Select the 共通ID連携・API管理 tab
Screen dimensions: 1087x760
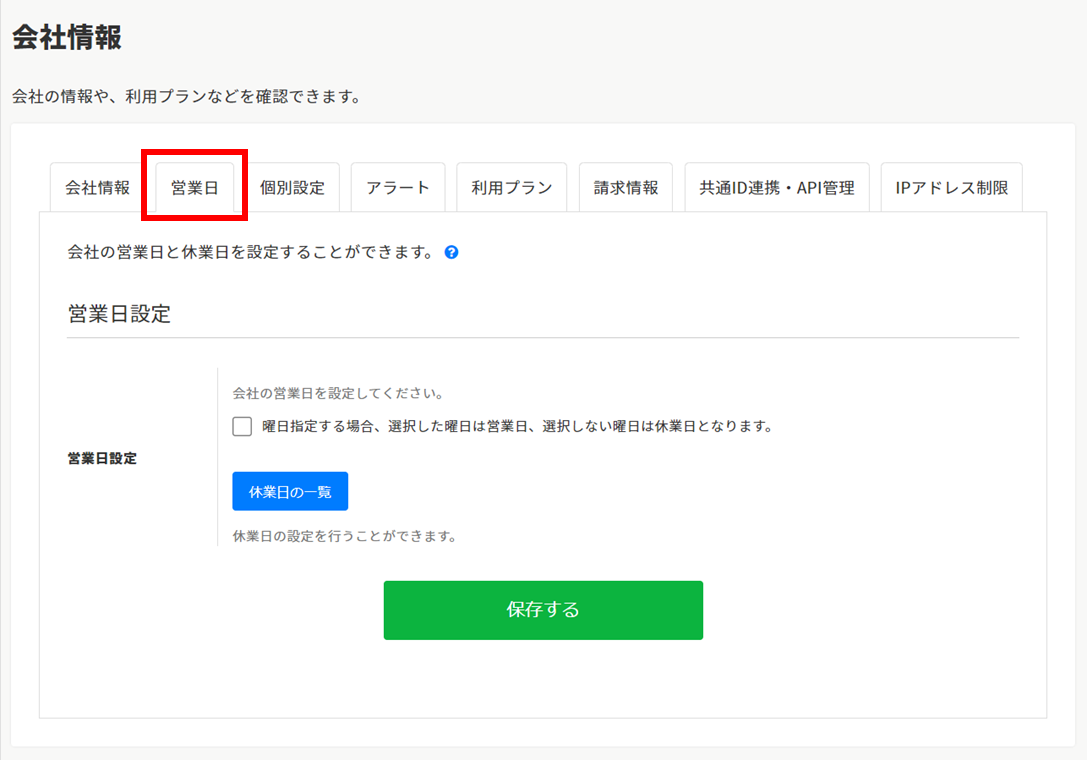776,186
